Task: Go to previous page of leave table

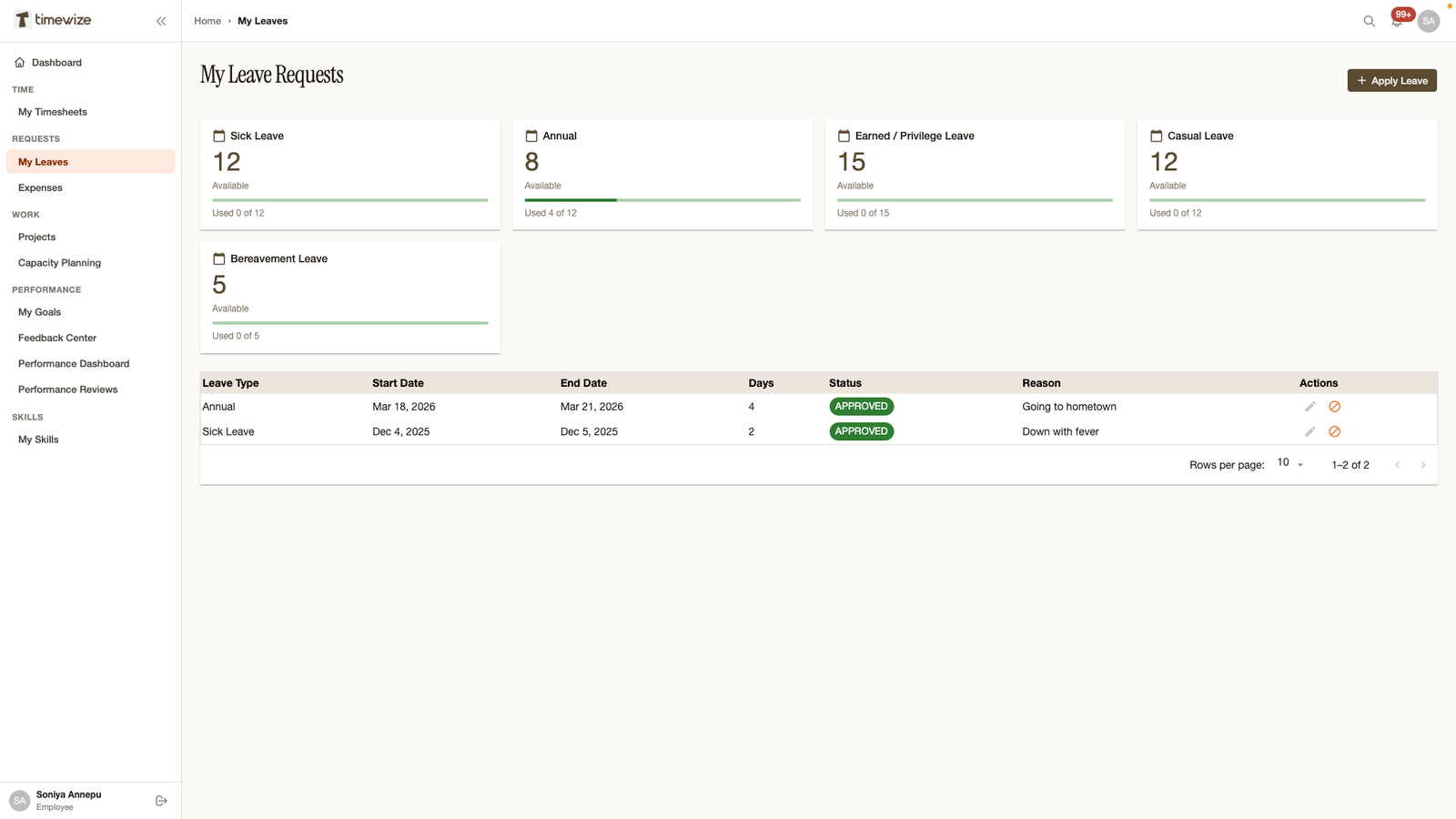Action: [x=1398, y=465]
